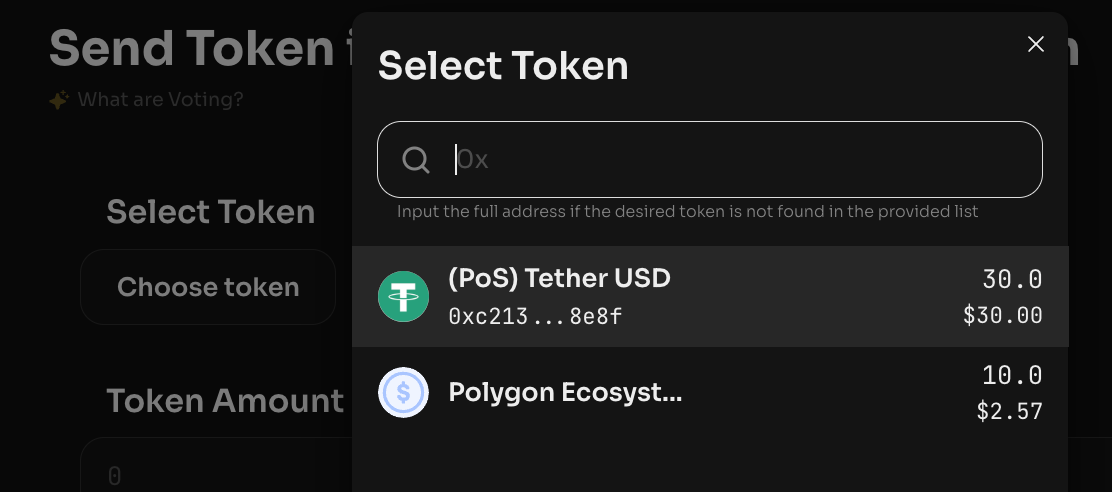The image size is (1112, 492).
Task: Click the $30.00 Tether value
Action: [x=1002, y=316]
